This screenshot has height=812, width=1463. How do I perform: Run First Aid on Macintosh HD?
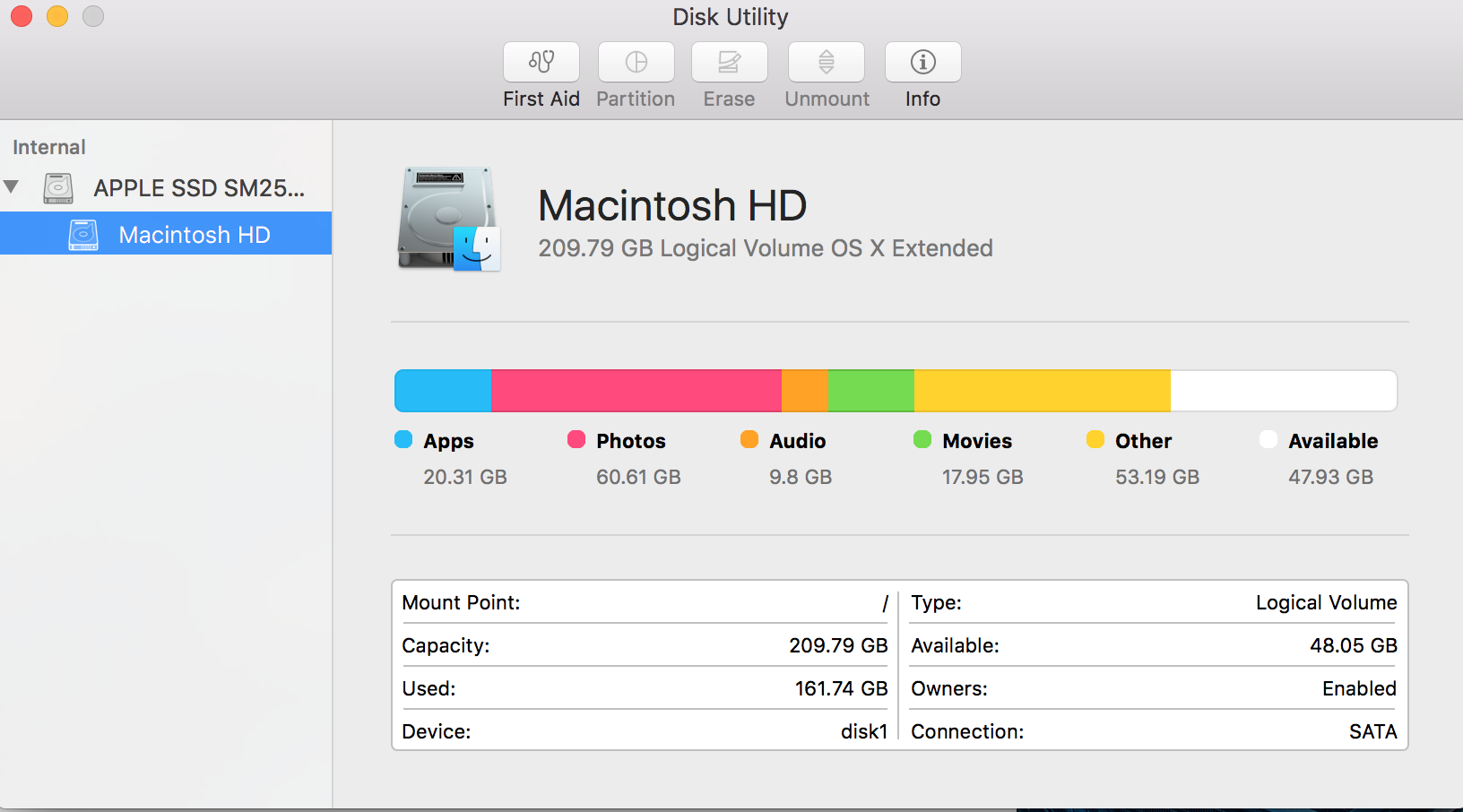541,72
